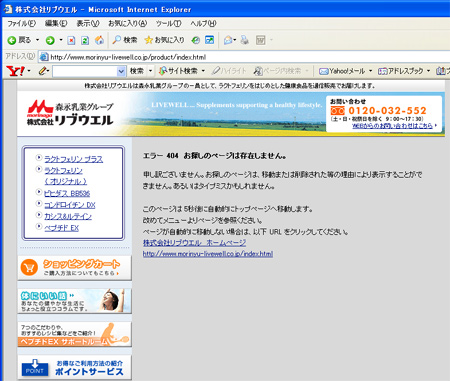The width and height of the screenshot is (450, 381).
Task: Click the ラクトフェリン プラス sidebar link
Action: coord(74,159)
